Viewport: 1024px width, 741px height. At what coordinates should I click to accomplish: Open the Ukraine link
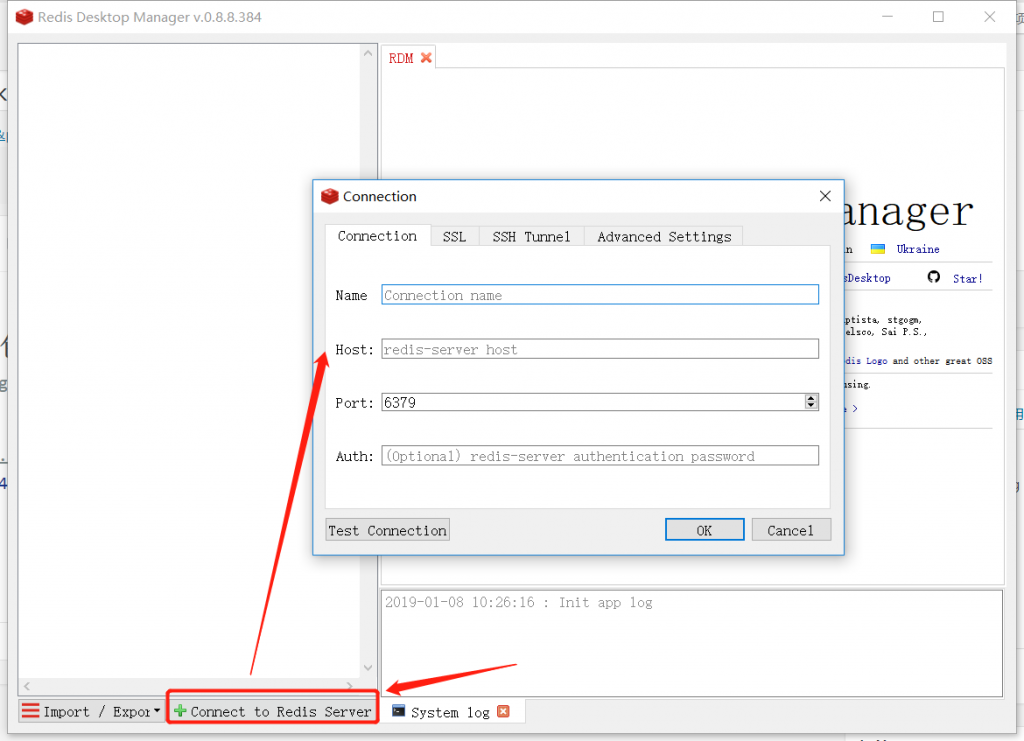(x=918, y=249)
